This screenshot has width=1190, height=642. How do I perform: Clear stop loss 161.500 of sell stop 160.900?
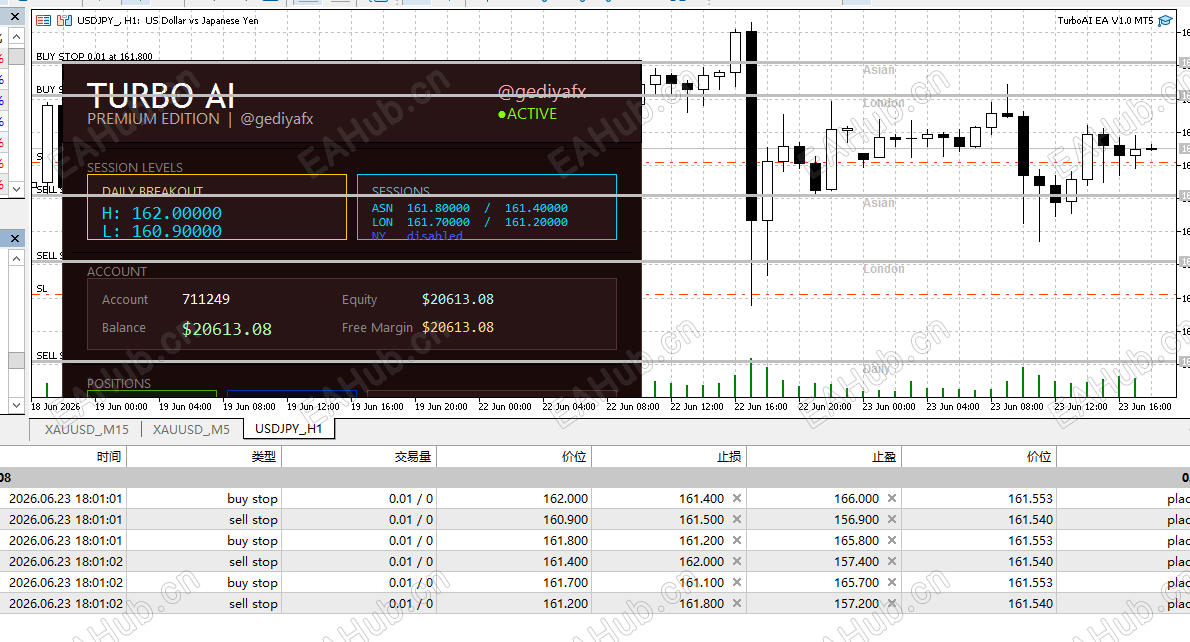click(736, 520)
